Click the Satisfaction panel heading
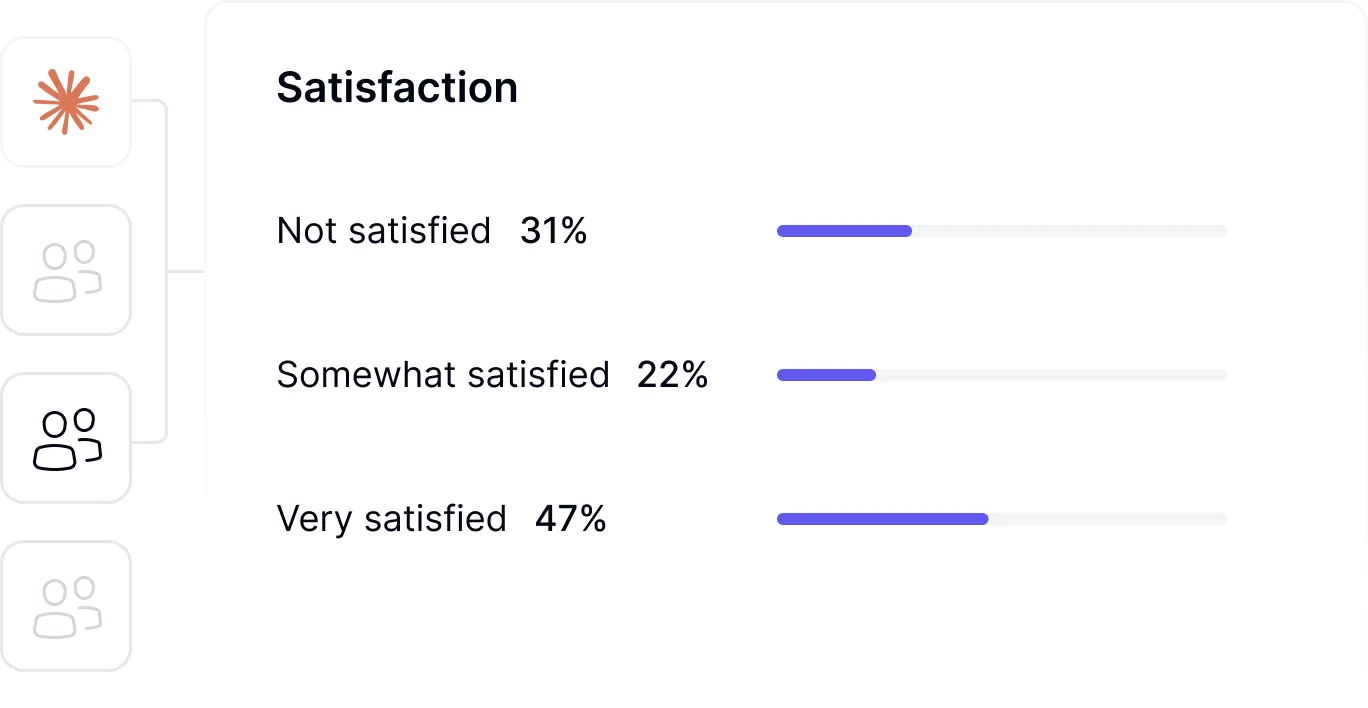The image size is (1368, 708). coord(397,88)
